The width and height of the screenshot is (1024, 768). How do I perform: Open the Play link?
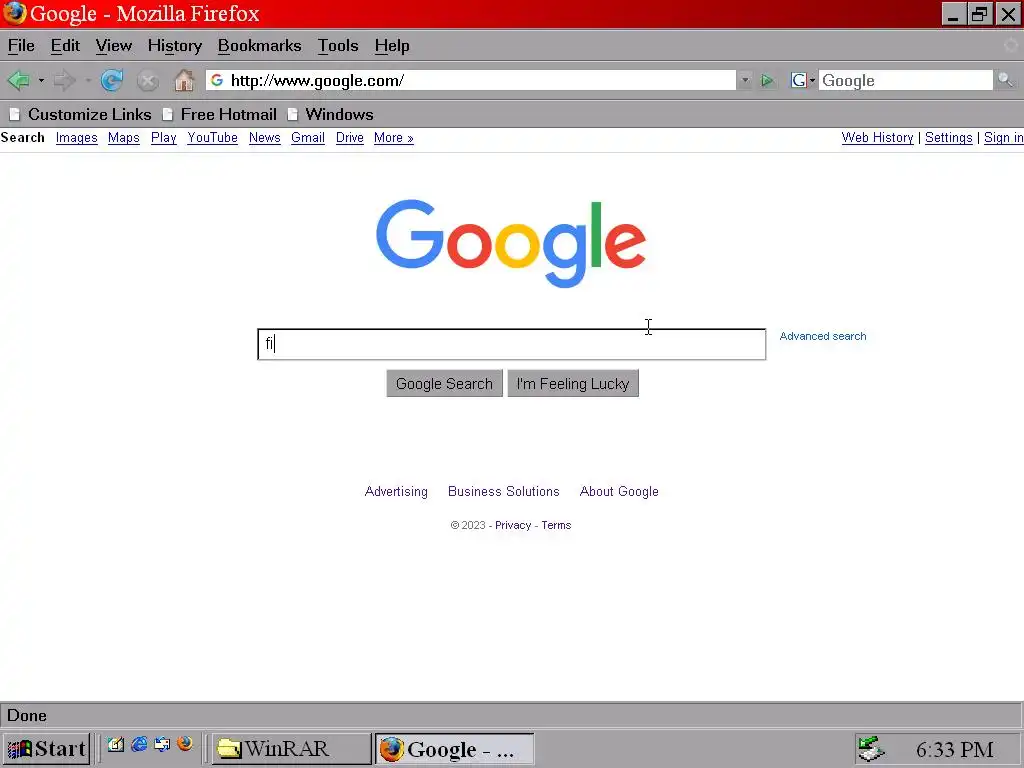163,138
